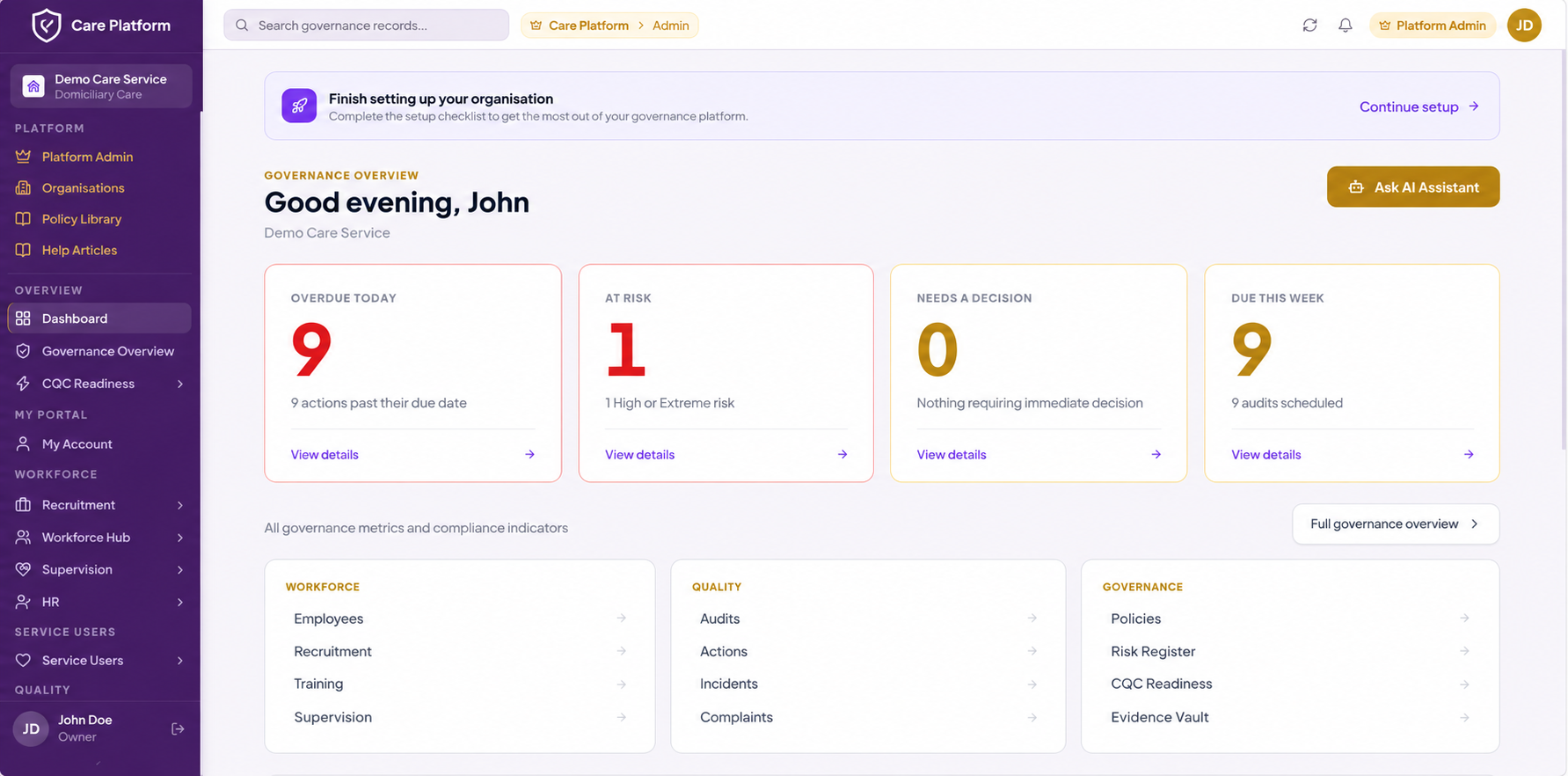Click the Care Platform breadcrumb

[588, 26]
